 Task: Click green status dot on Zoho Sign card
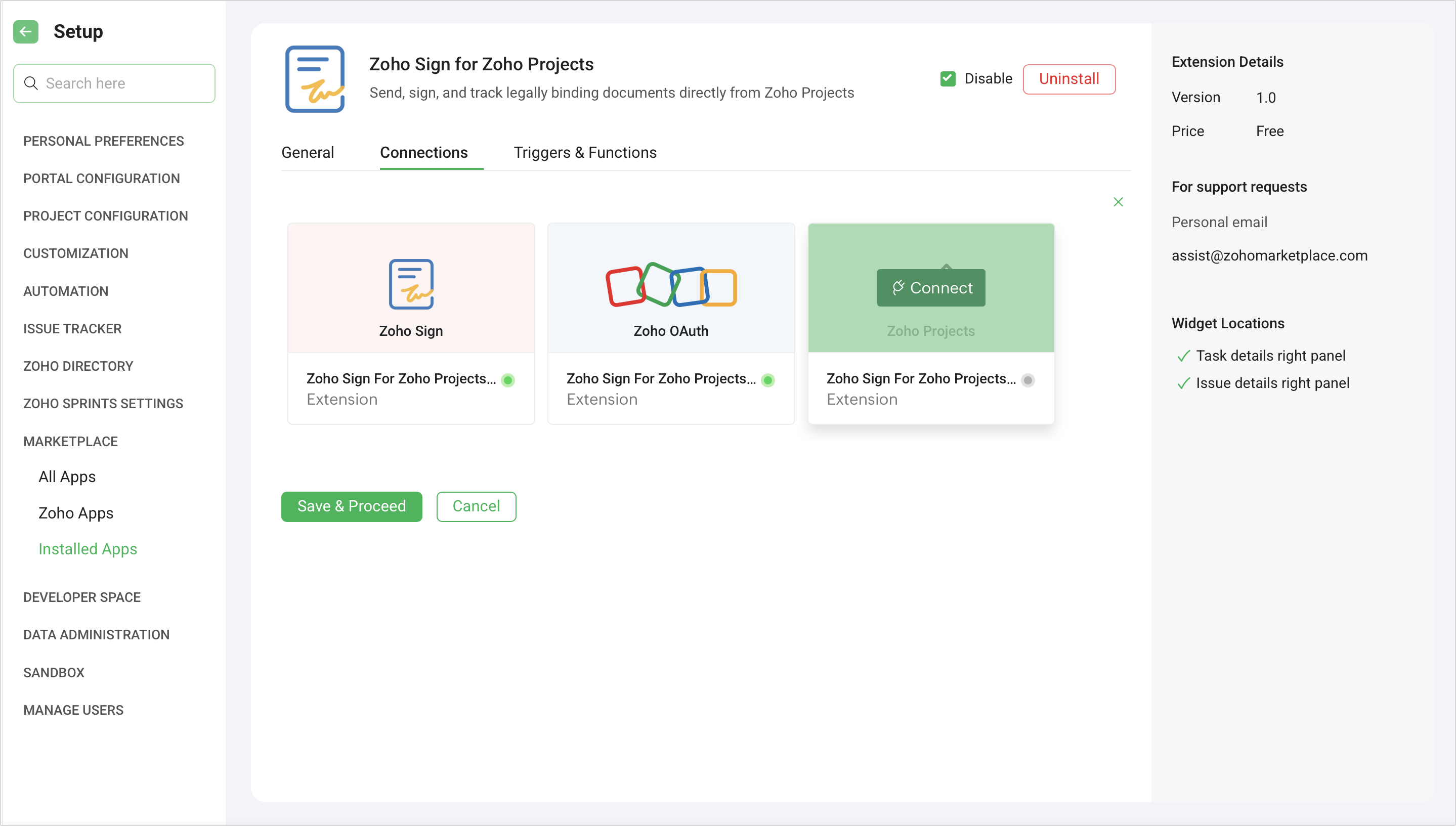coord(508,380)
